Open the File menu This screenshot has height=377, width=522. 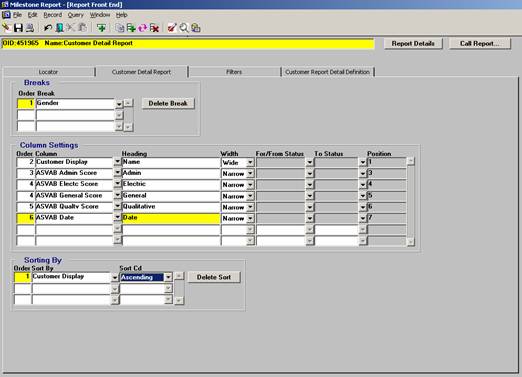pos(17,15)
